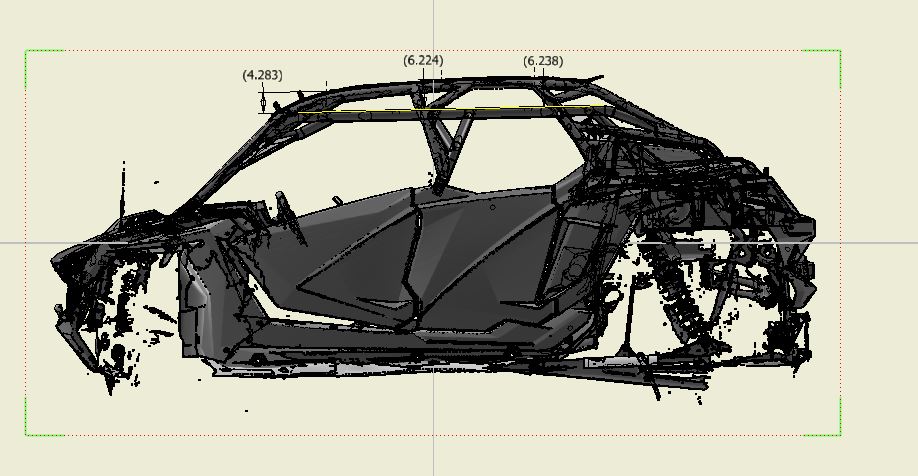Select the (6.224) dimension label
The width and height of the screenshot is (918, 476).
(423, 60)
